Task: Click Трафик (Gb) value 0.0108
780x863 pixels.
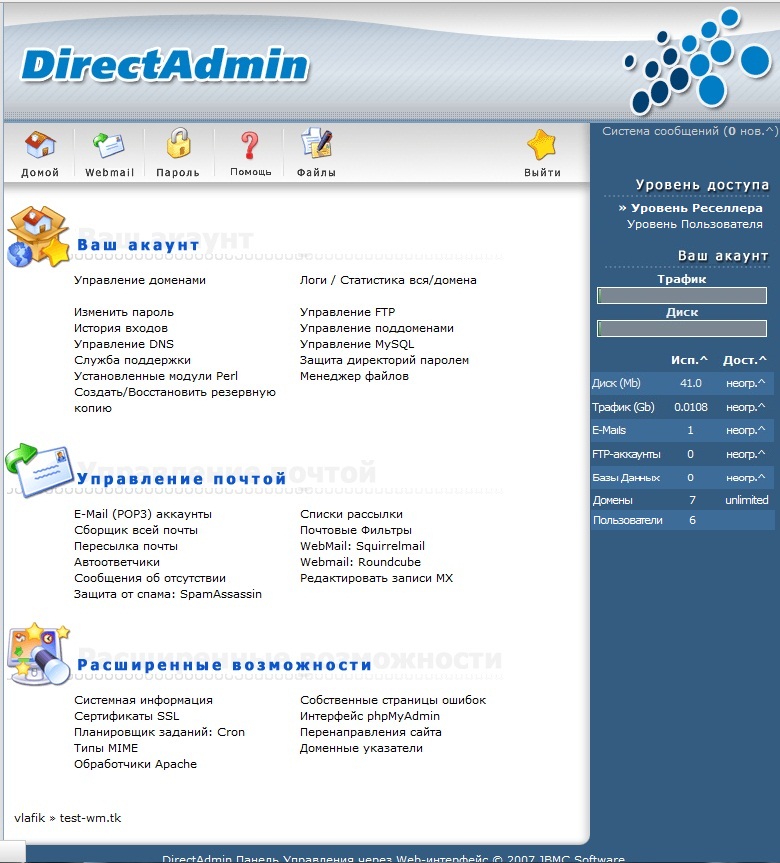Action: click(x=691, y=407)
